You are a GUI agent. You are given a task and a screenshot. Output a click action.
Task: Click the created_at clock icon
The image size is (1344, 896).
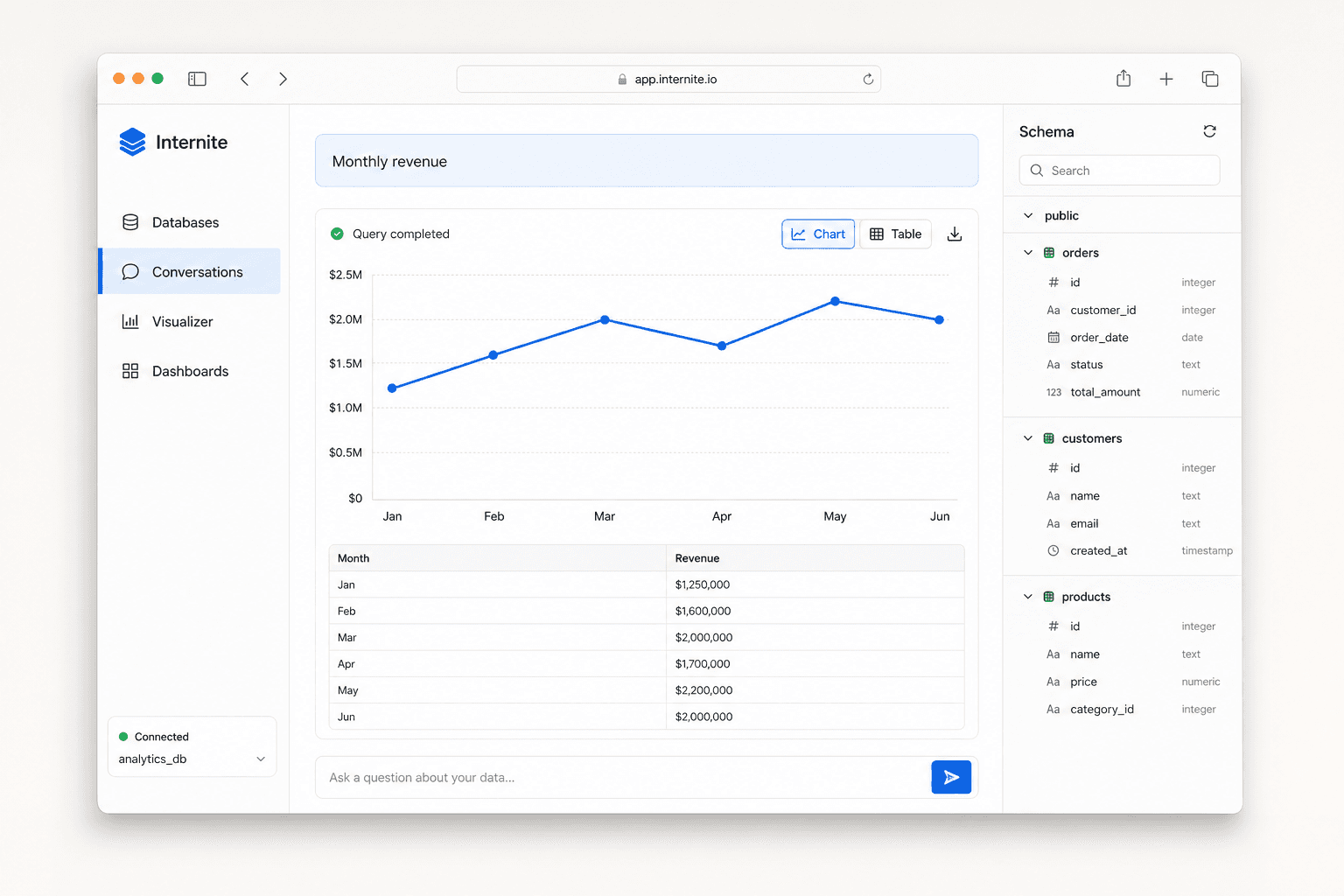1053,550
